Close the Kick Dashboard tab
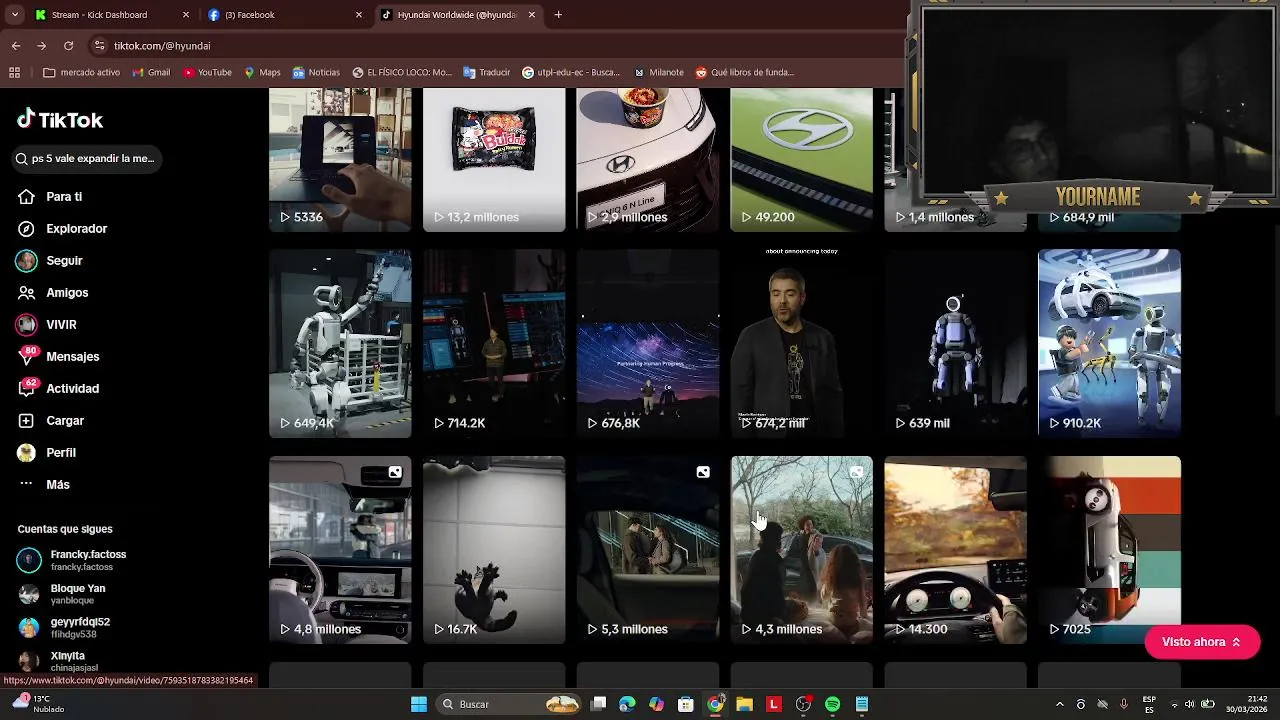Screen dimensions: 1280x720 [185, 15]
